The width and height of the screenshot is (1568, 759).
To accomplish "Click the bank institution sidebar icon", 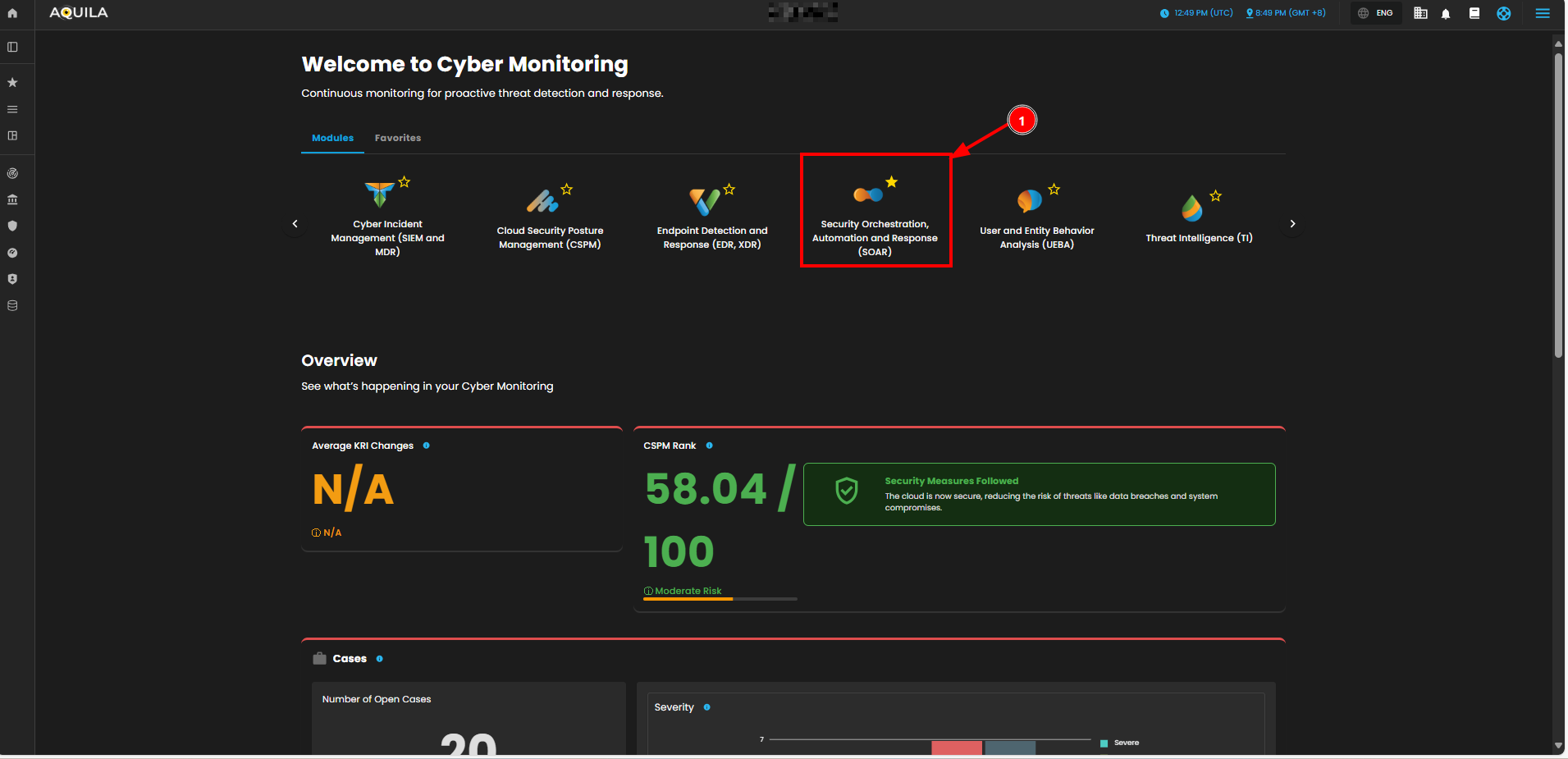I will (12, 199).
